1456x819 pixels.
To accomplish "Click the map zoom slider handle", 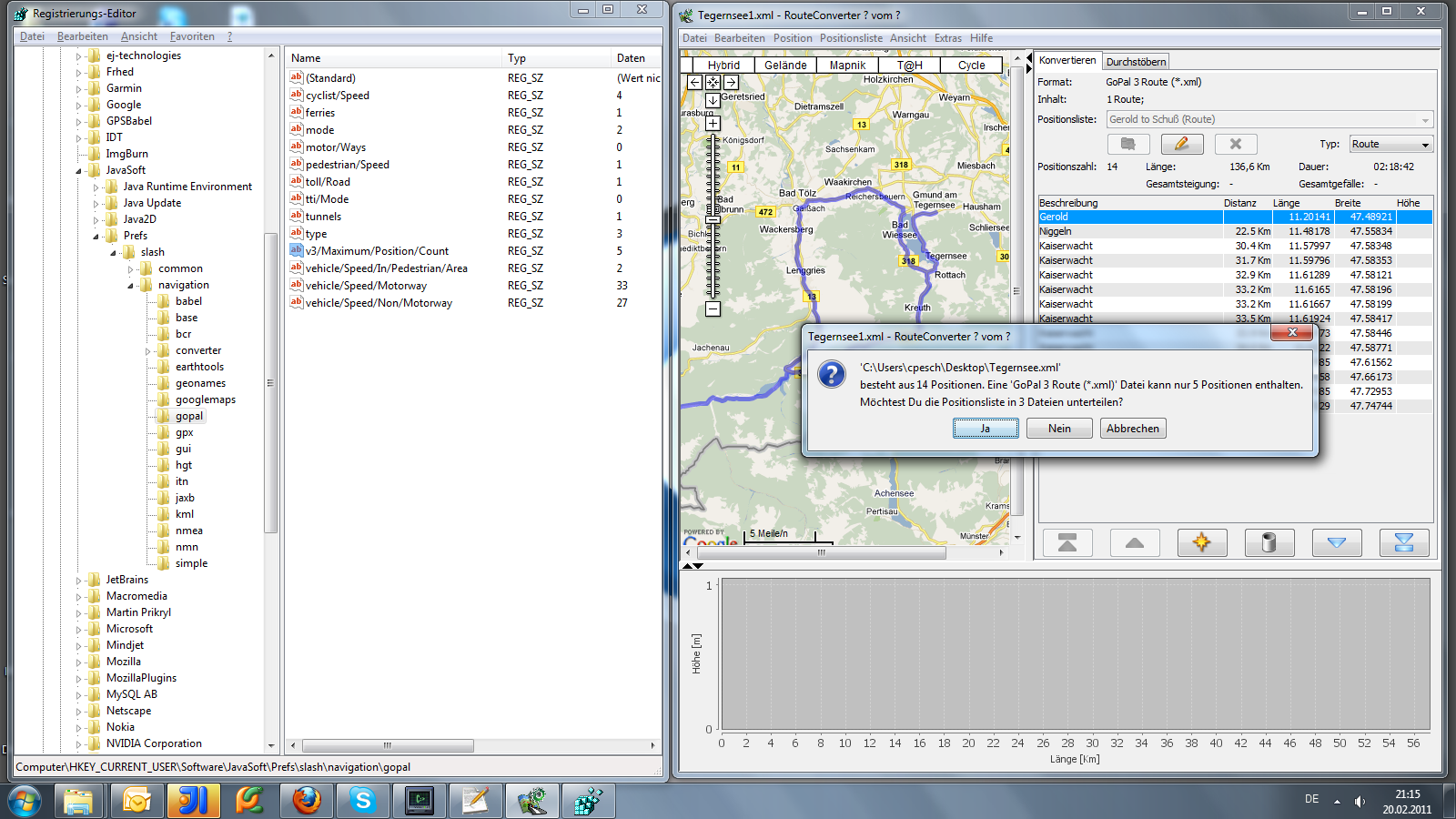I will pyautogui.click(x=713, y=219).
